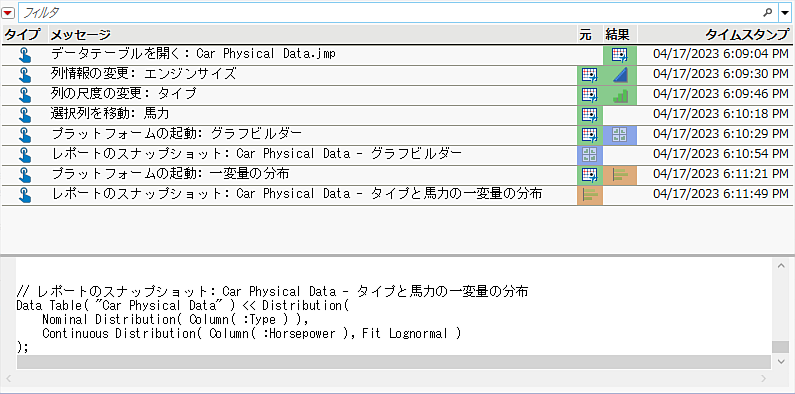
Task: Select message データテーブルを開く: Car Physical Data.jmp
Action: (x=193, y=54)
